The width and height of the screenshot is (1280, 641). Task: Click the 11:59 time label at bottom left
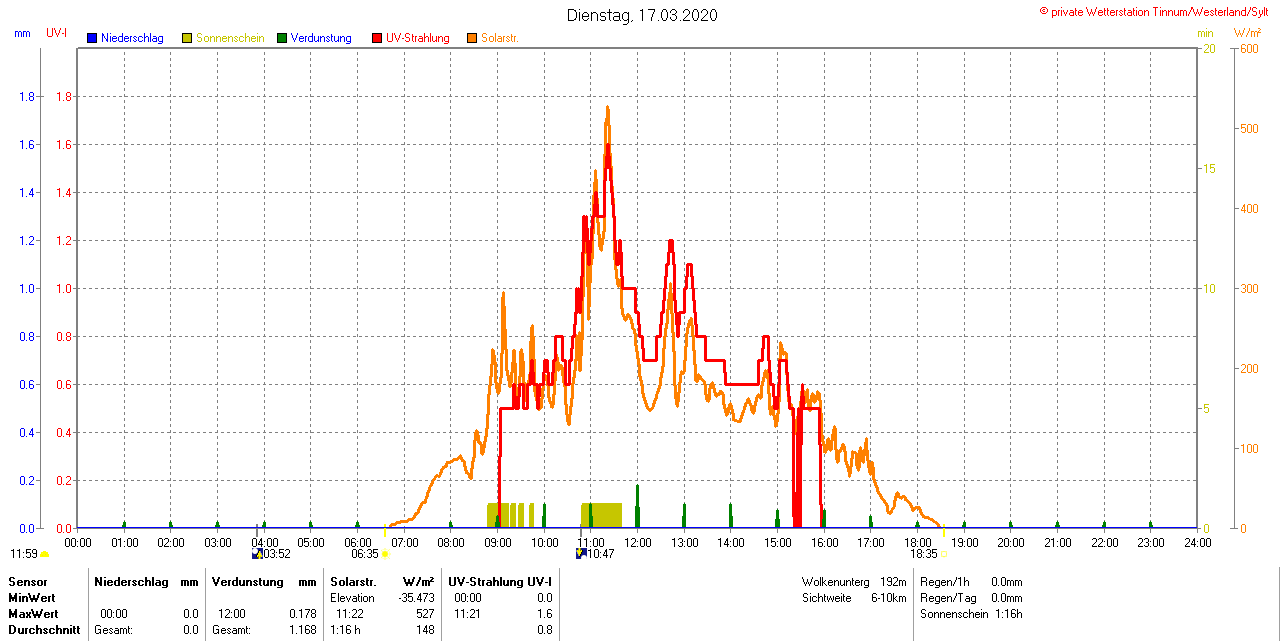pyautogui.click(x=24, y=554)
